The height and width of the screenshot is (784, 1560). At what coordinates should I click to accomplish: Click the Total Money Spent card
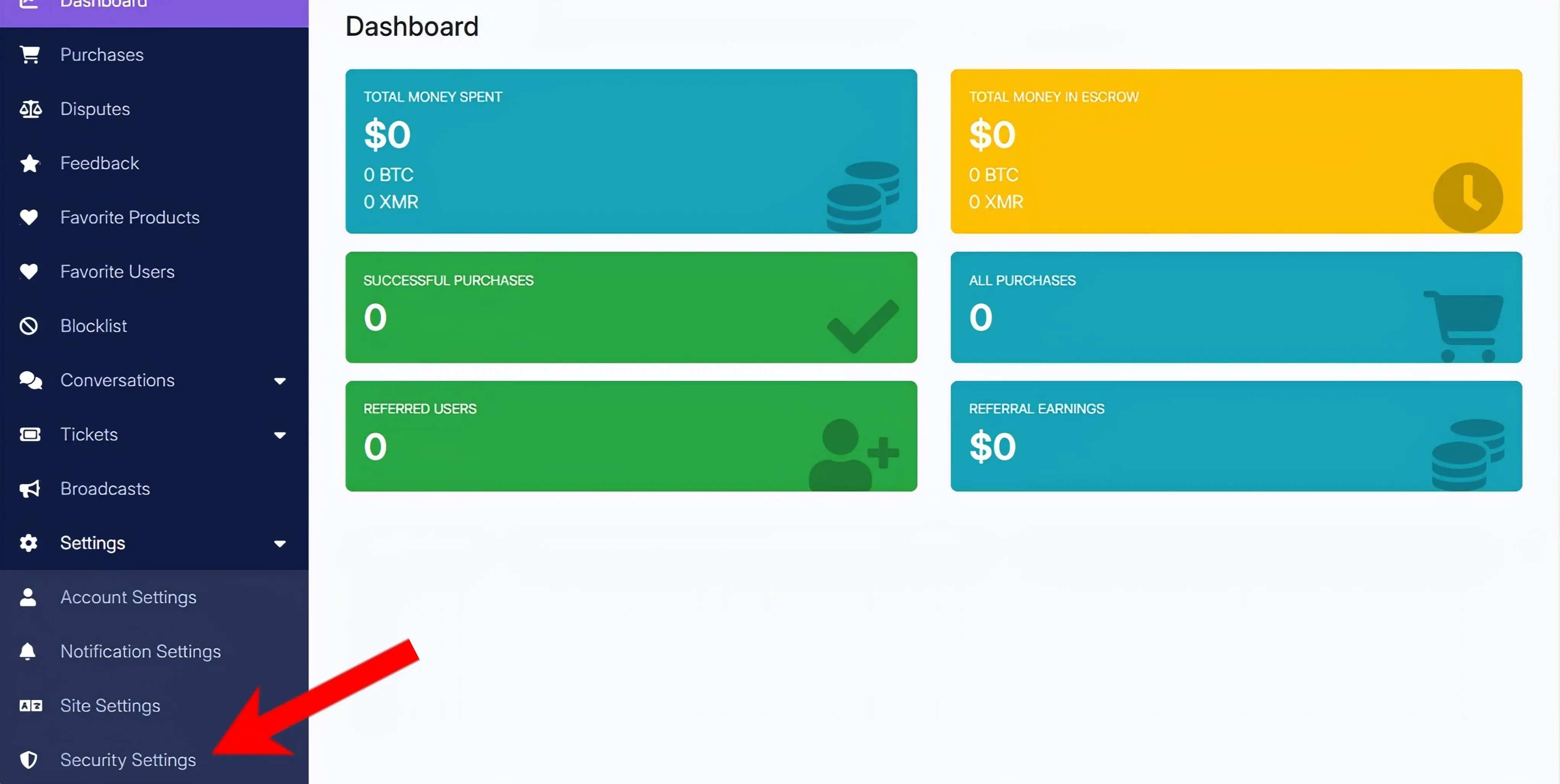tap(630, 151)
